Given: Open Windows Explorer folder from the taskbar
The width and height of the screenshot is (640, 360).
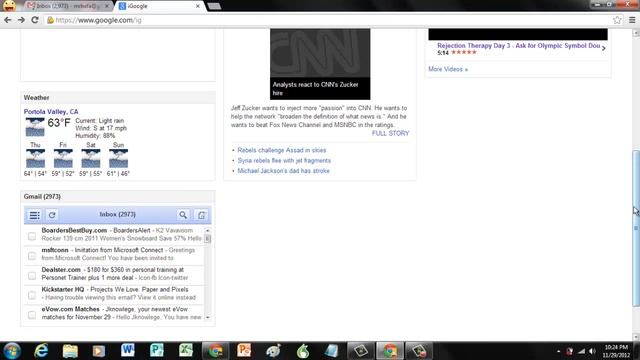Looking at the screenshot, I should (70, 351).
